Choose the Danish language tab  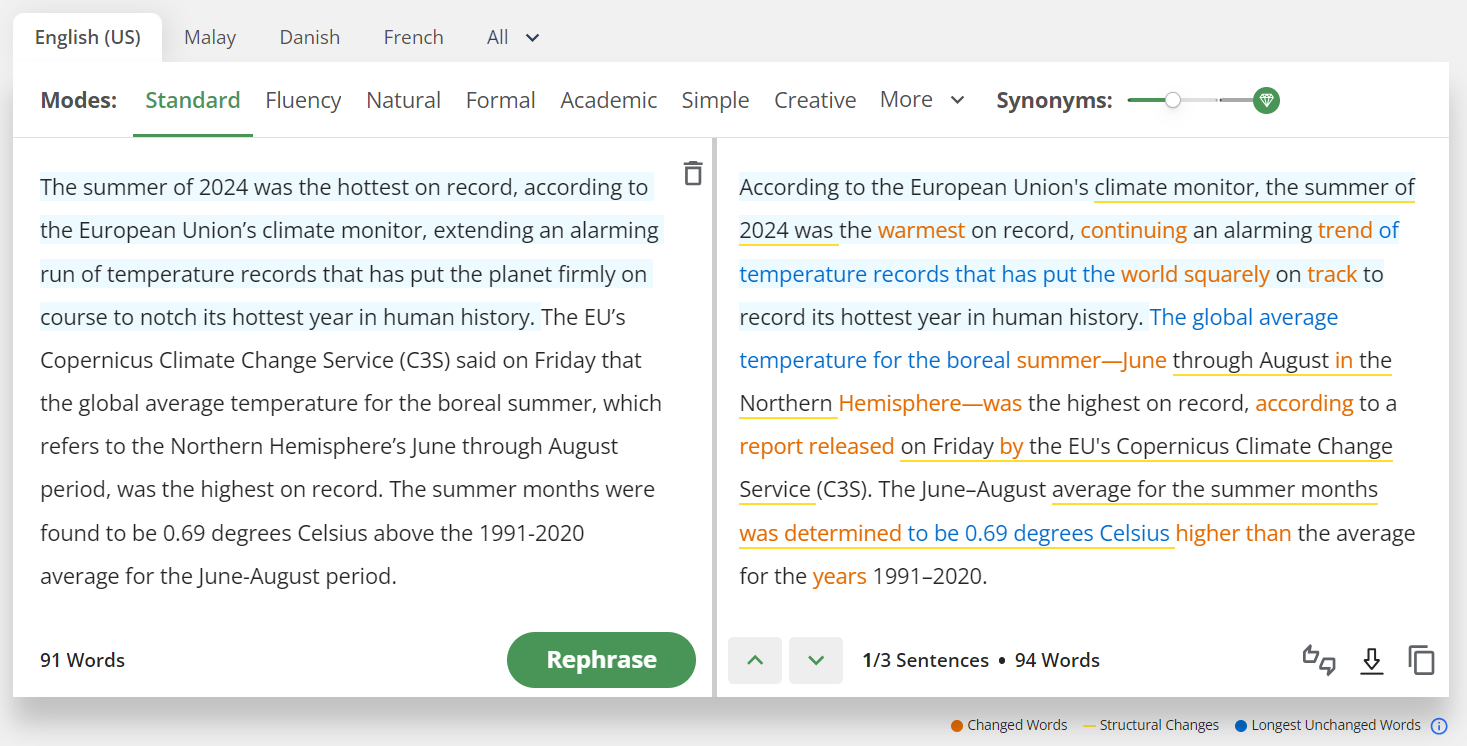tap(309, 37)
